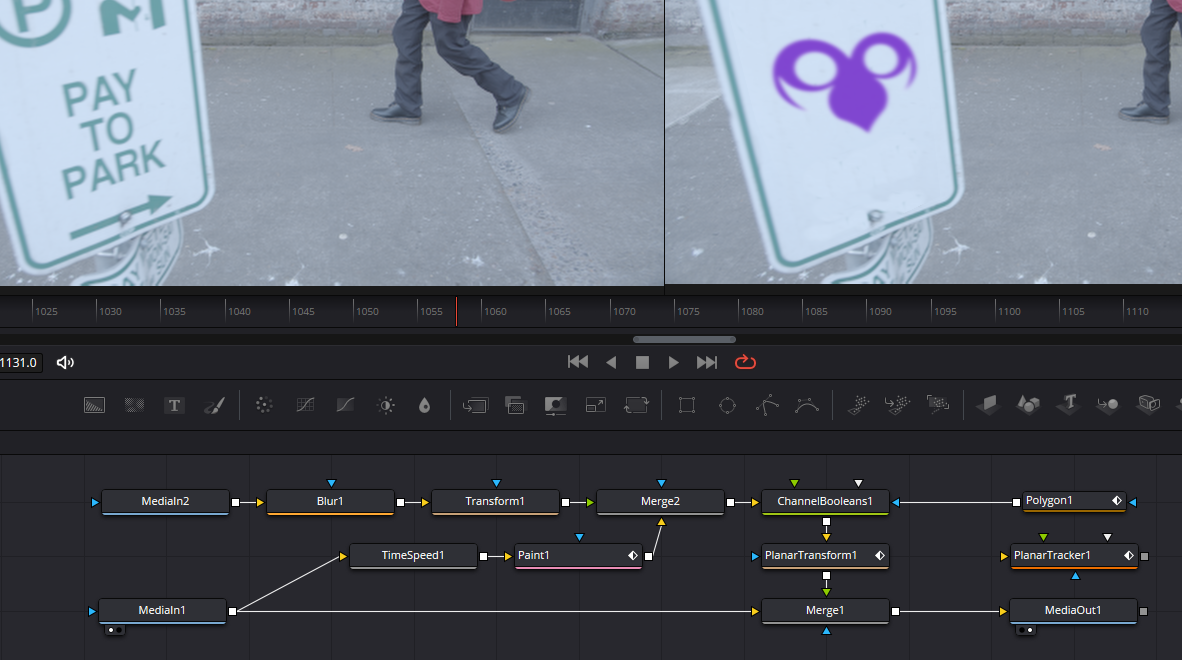Select the Paint1 node
The image size is (1182, 660).
pos(578,556)
